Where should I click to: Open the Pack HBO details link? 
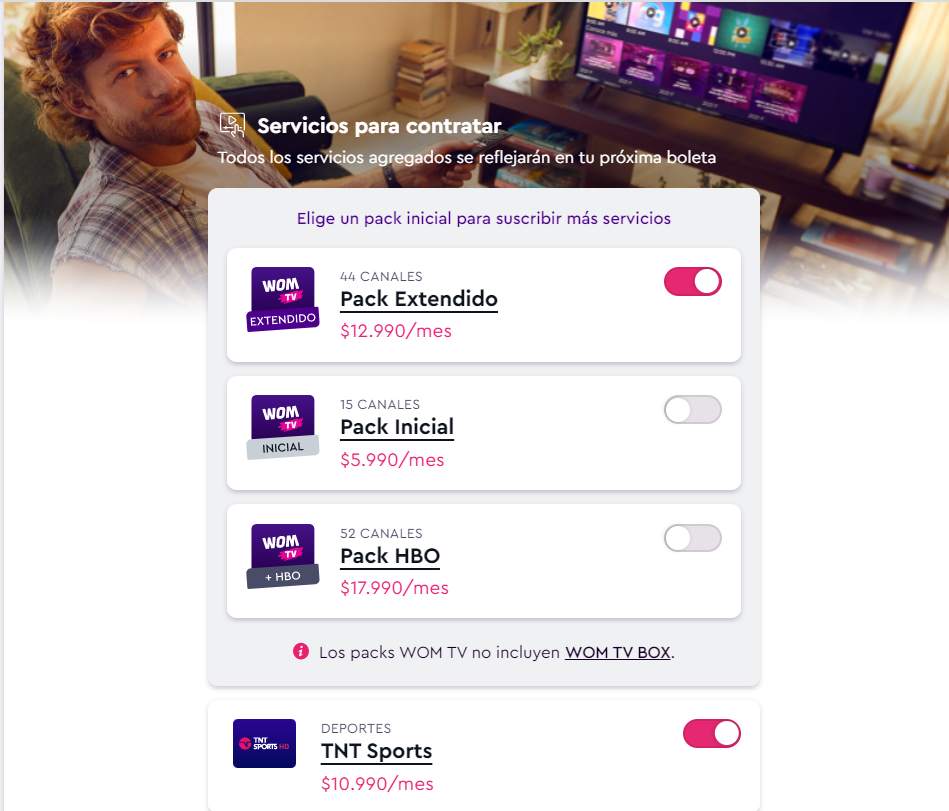point(390,556)
